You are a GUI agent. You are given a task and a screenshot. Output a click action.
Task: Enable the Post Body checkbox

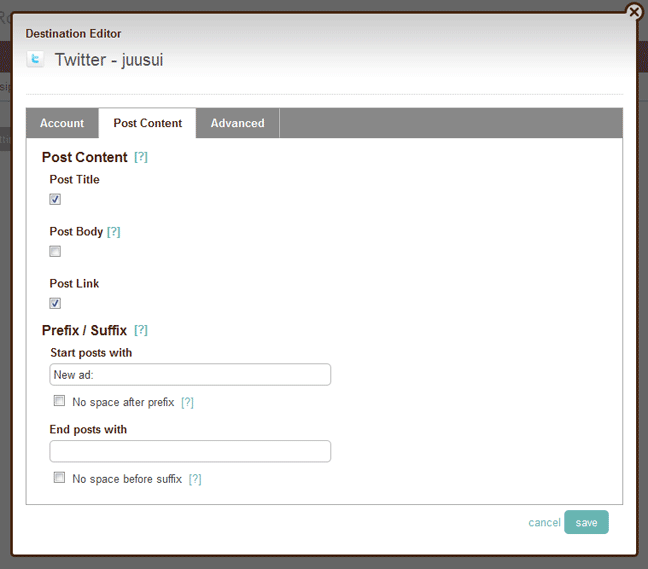click(x=55, y=251)
